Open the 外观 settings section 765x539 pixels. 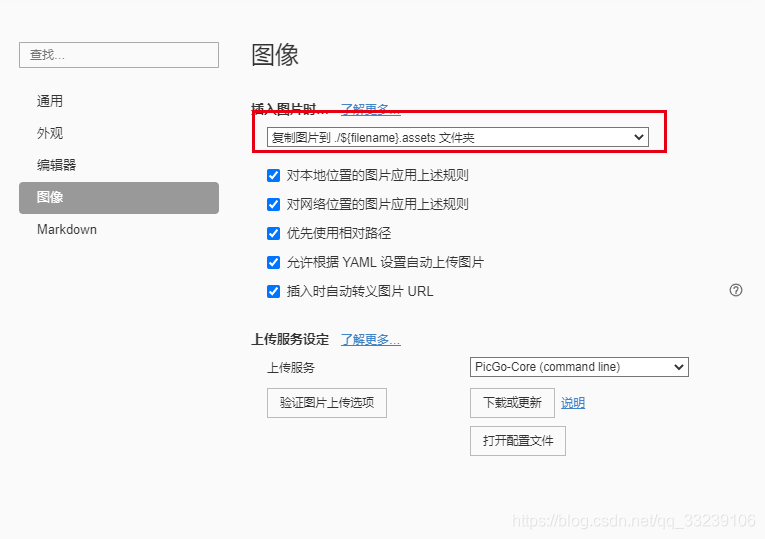(x=50, y=133)
